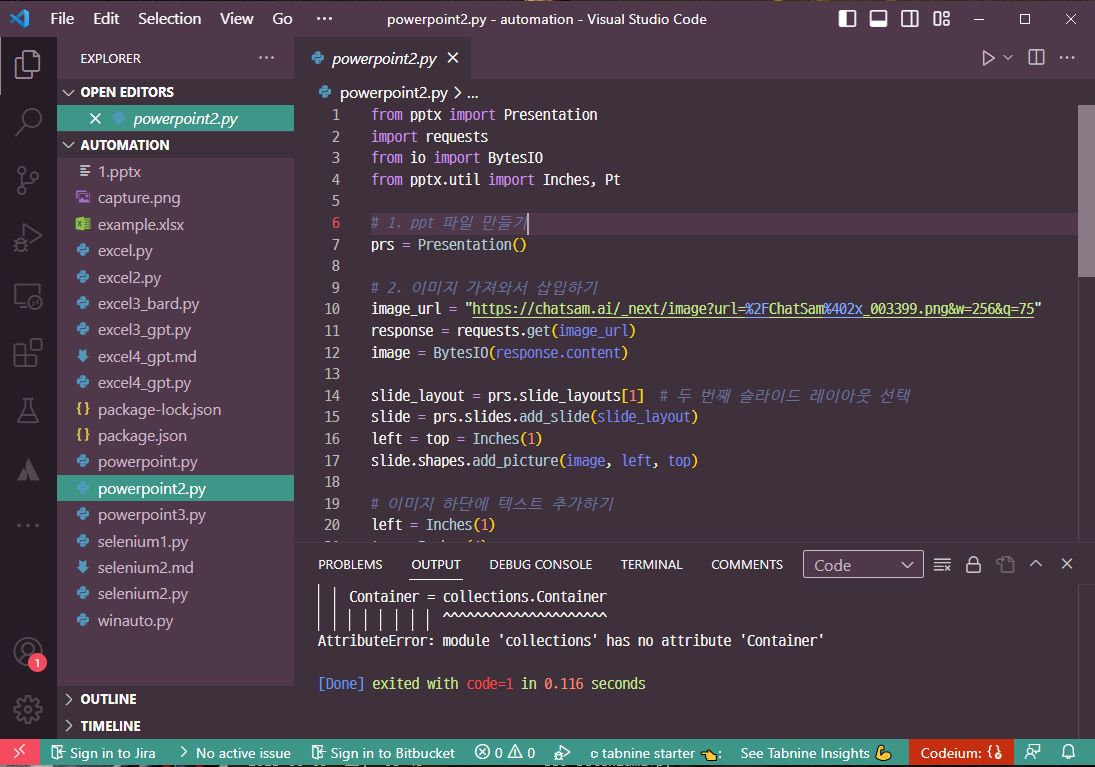Image resolution: width=1095 pixels, height=767 pixels.
Task: Open the run button dropdown arrow
Action: click(x=1008, y=58)
